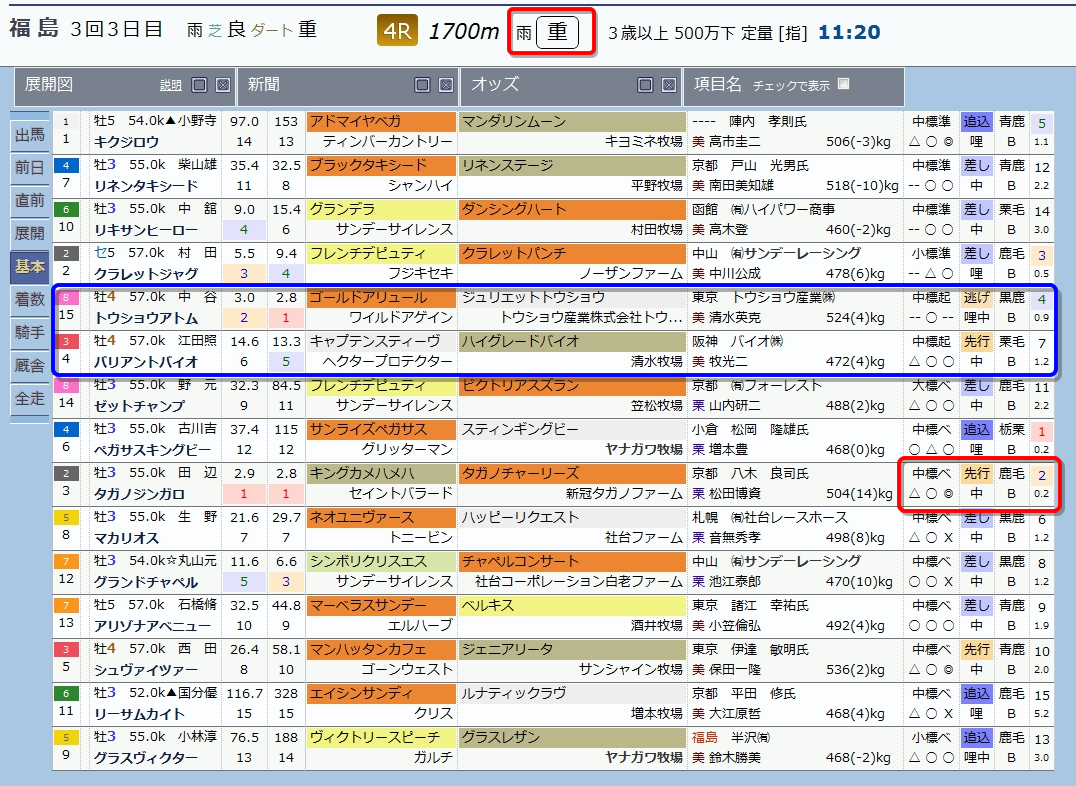Click the 重 track condition button

(x=557, y=32)
